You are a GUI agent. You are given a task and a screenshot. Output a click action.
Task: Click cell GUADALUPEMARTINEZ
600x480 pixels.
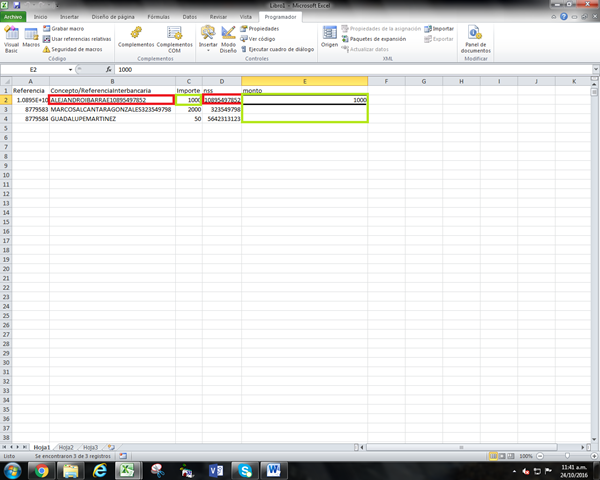click(112, 119)
